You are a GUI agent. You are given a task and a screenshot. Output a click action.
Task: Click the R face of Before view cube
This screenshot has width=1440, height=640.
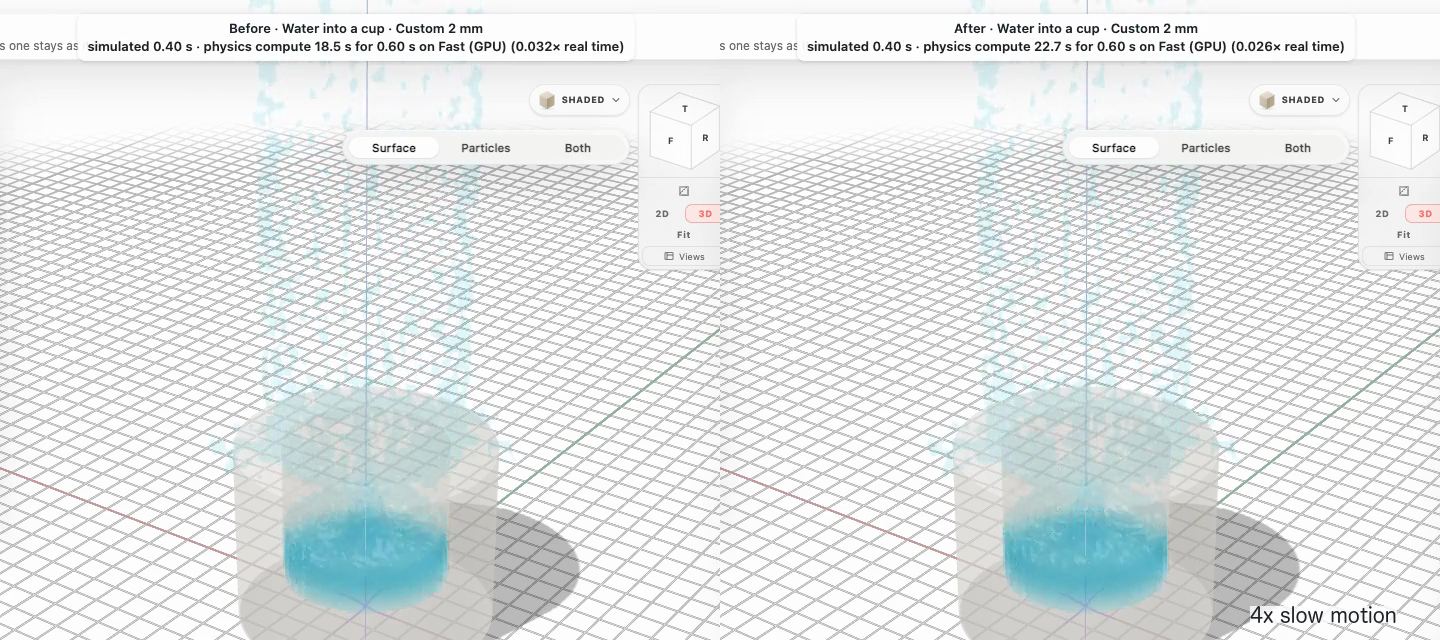[x=705, y=138]
